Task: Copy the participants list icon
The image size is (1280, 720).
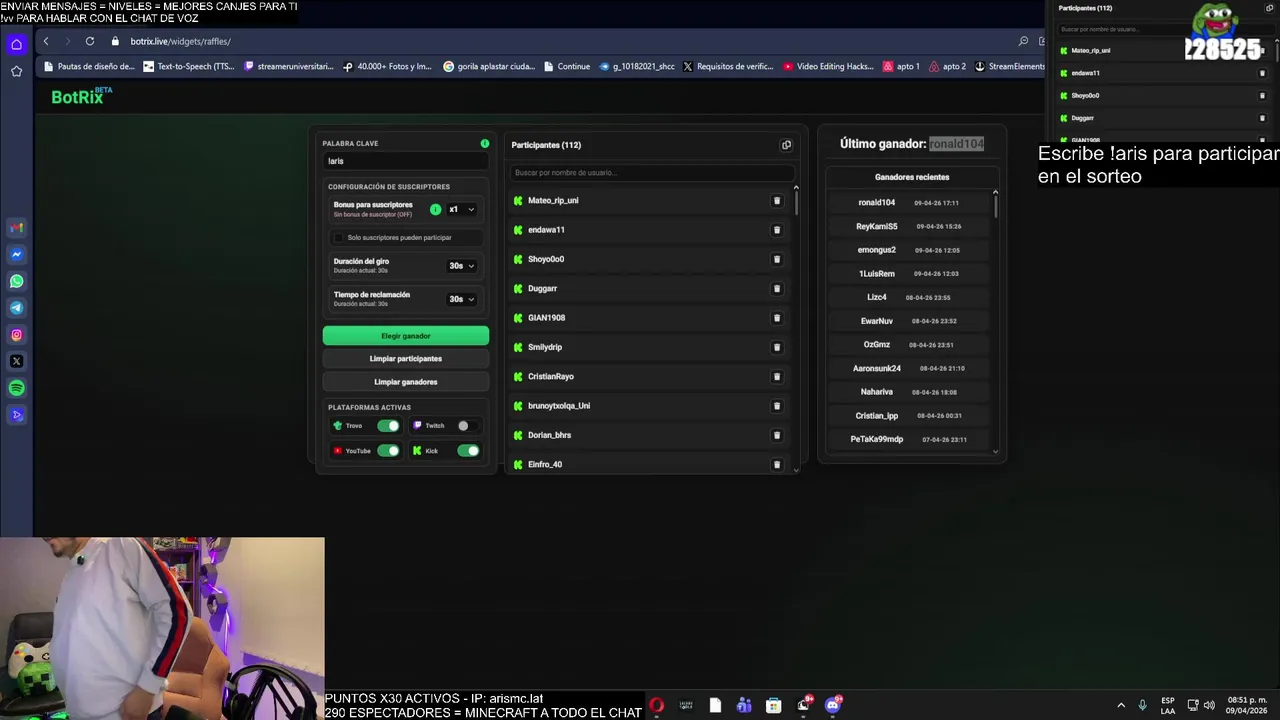Action: [x=786, y=145]
